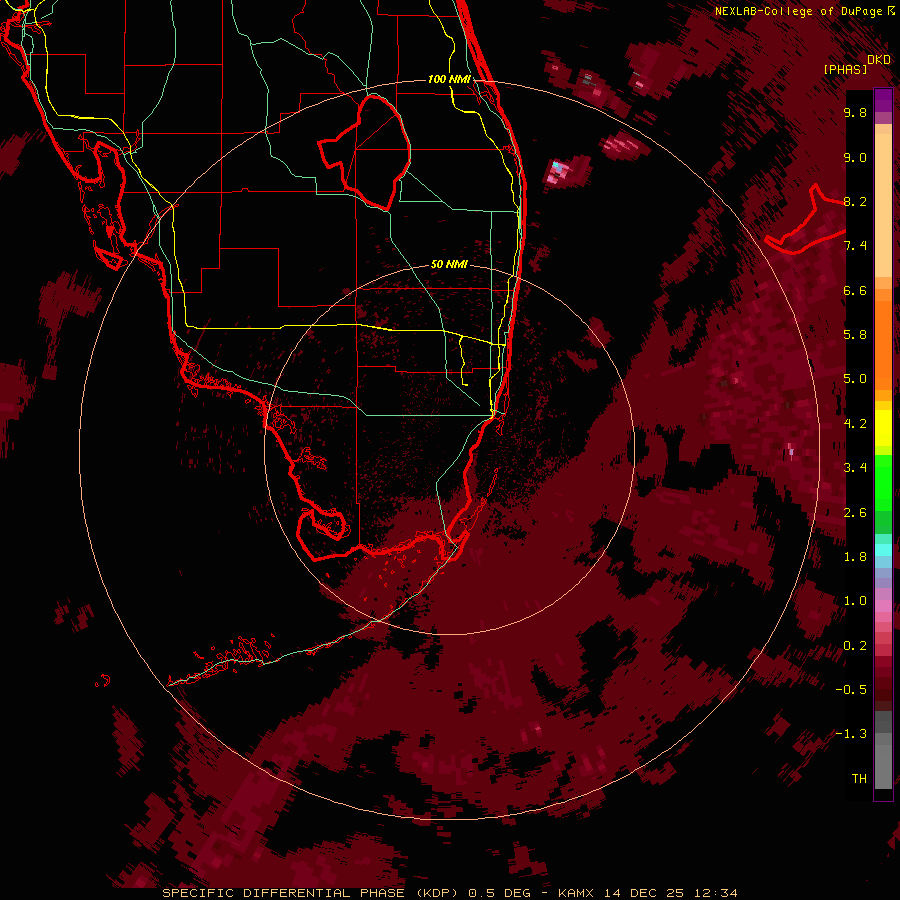Click the 50 NMI range ring label
Viewport: 900px width, 900px height.
[449, 264]
